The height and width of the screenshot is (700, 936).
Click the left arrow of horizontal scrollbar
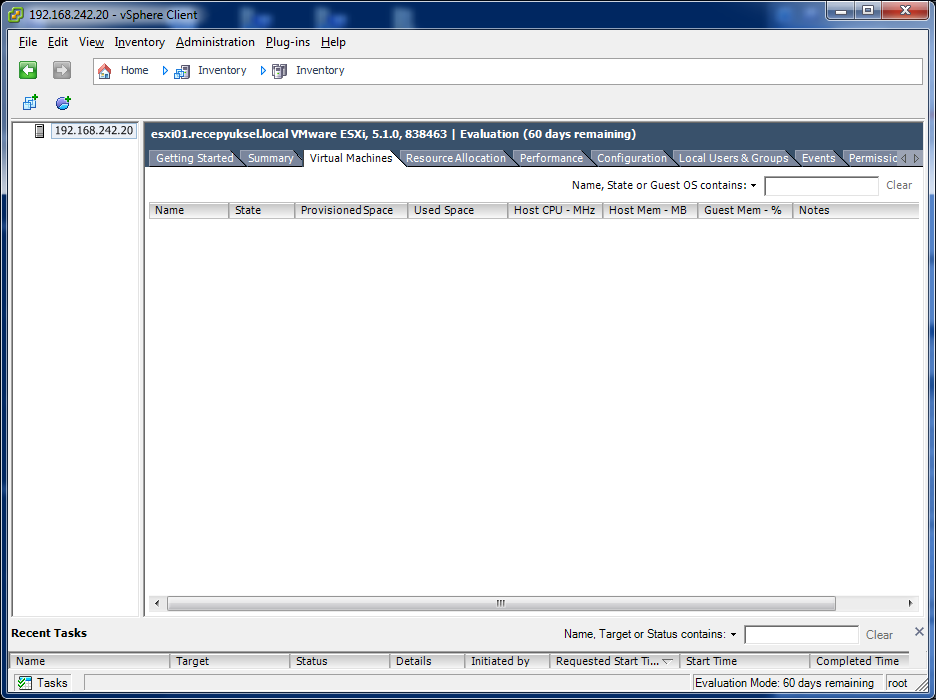[157, 603]
